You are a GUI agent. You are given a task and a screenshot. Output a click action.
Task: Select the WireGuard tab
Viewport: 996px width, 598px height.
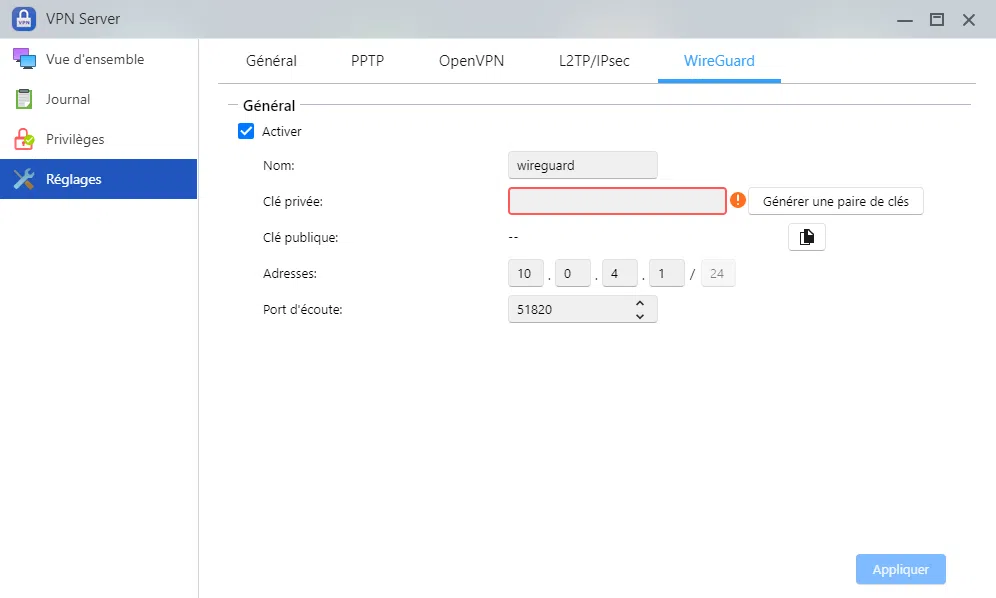point(719,61)
